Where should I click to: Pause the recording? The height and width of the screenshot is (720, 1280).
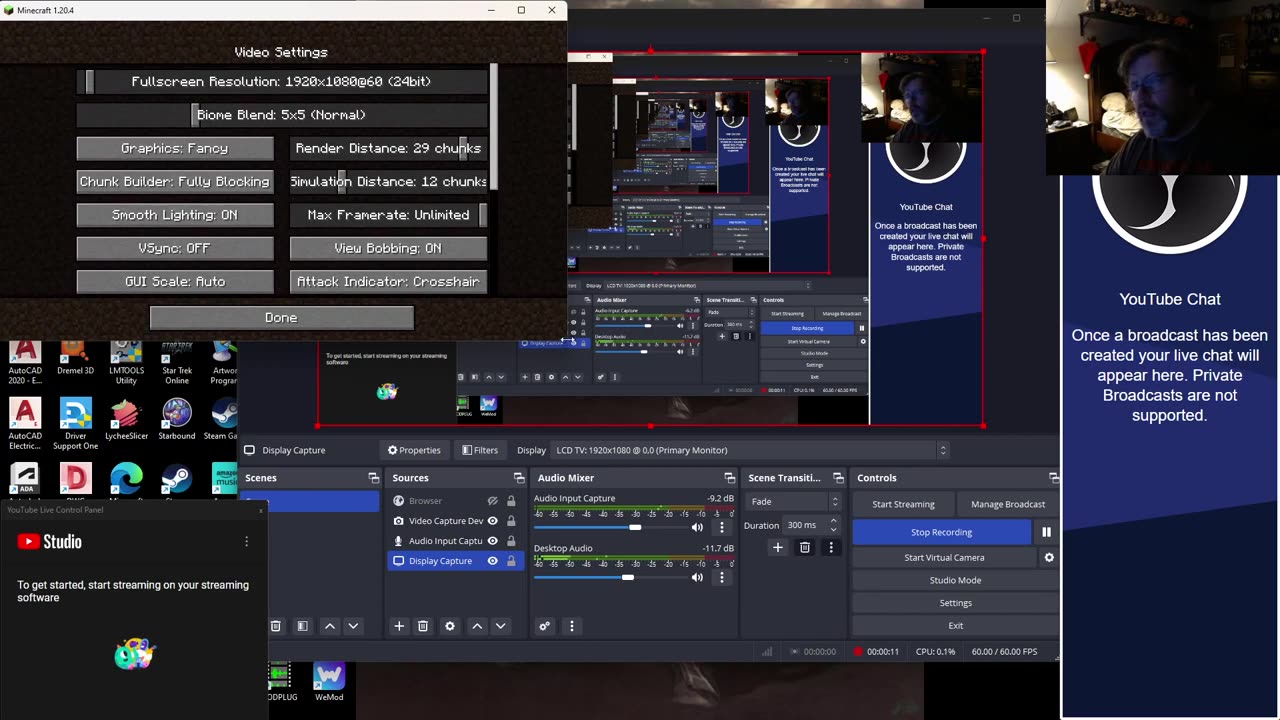[1046, 532]
